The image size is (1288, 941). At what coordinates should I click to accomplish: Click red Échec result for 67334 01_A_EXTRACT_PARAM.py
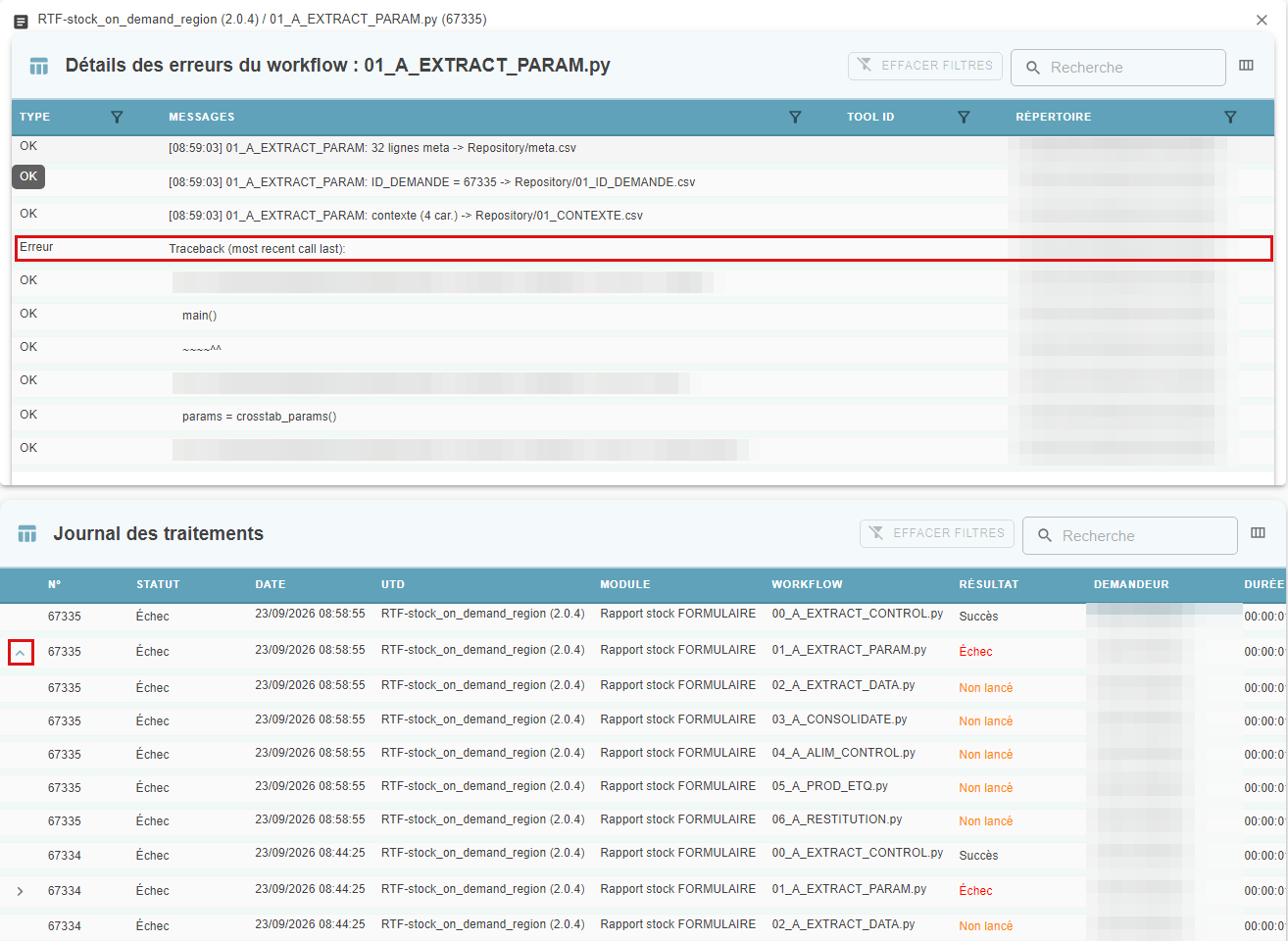(975, 891)
